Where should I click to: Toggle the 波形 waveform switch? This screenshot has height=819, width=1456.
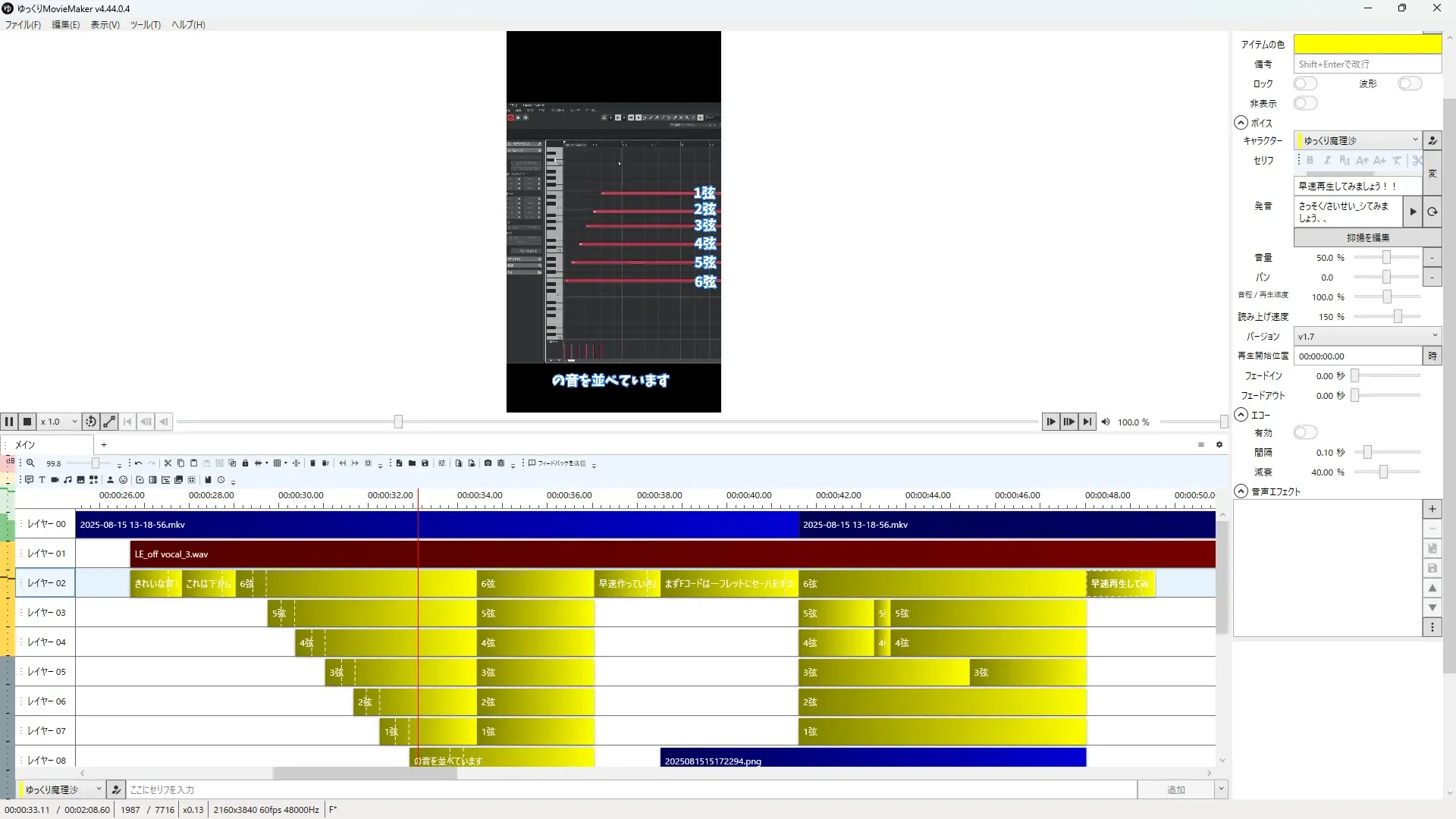coord(1409,83)
